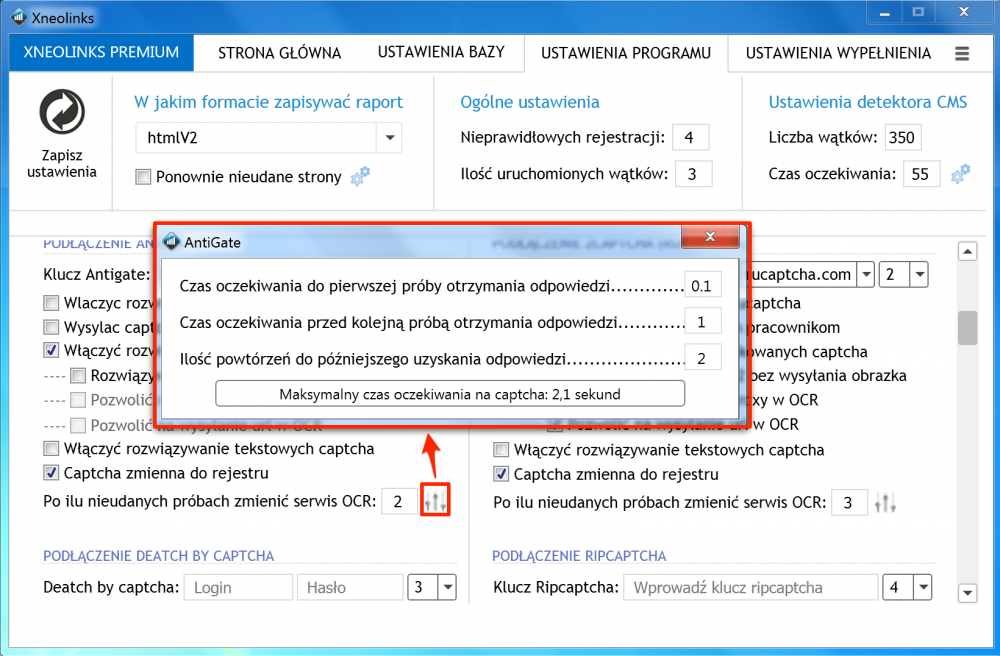This screenshot has height=656, width=1000.
Task: Click the Wprowadź klucz ripcaptcha field
Action: [751, 587]
